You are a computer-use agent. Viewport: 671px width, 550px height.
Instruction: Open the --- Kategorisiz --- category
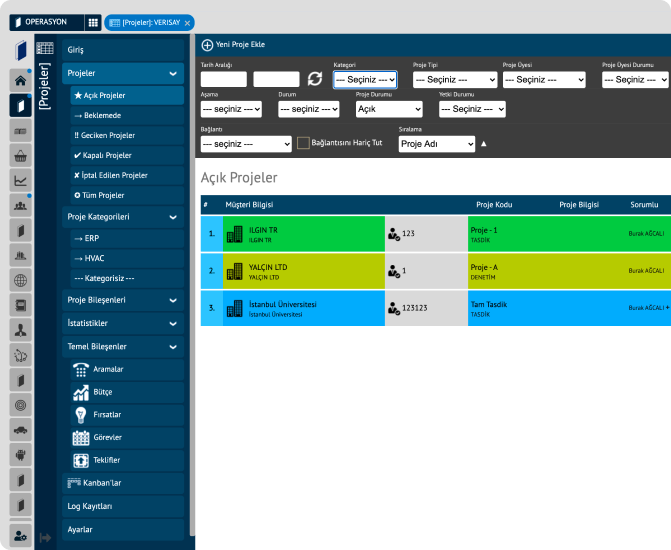click(x=127, y=279)
